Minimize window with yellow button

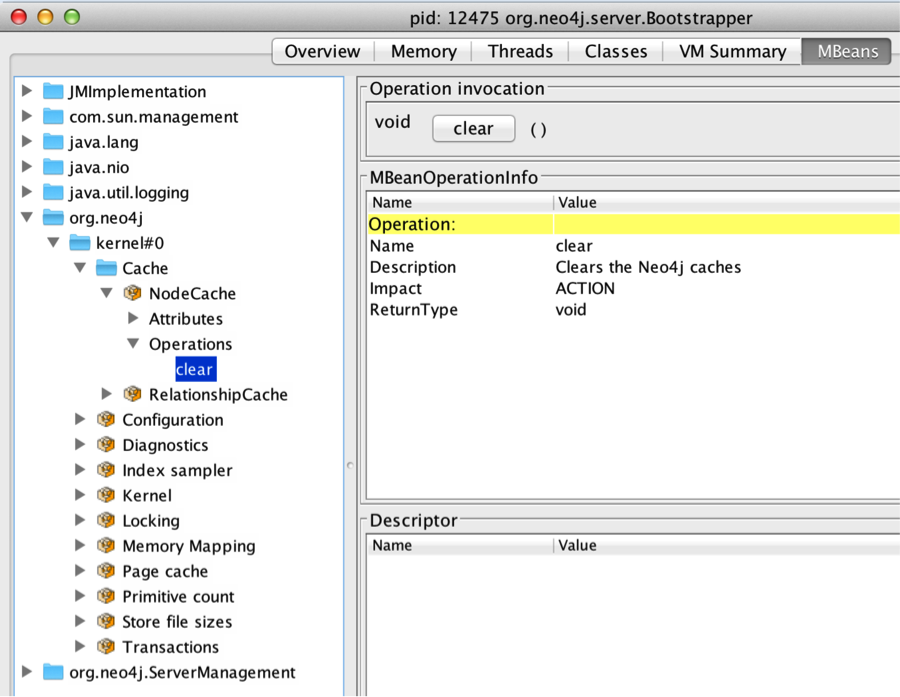pyautogui.click(x=45, y=17)
